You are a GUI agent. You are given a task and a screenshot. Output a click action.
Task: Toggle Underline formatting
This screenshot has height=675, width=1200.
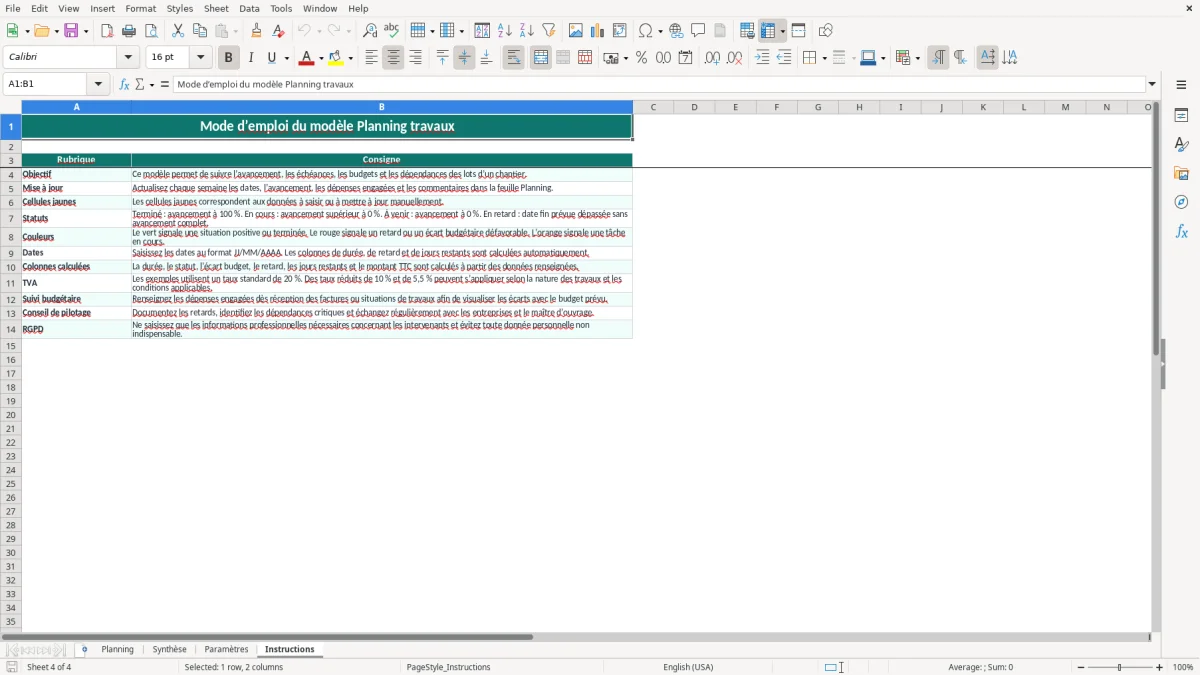coord(272,58)
